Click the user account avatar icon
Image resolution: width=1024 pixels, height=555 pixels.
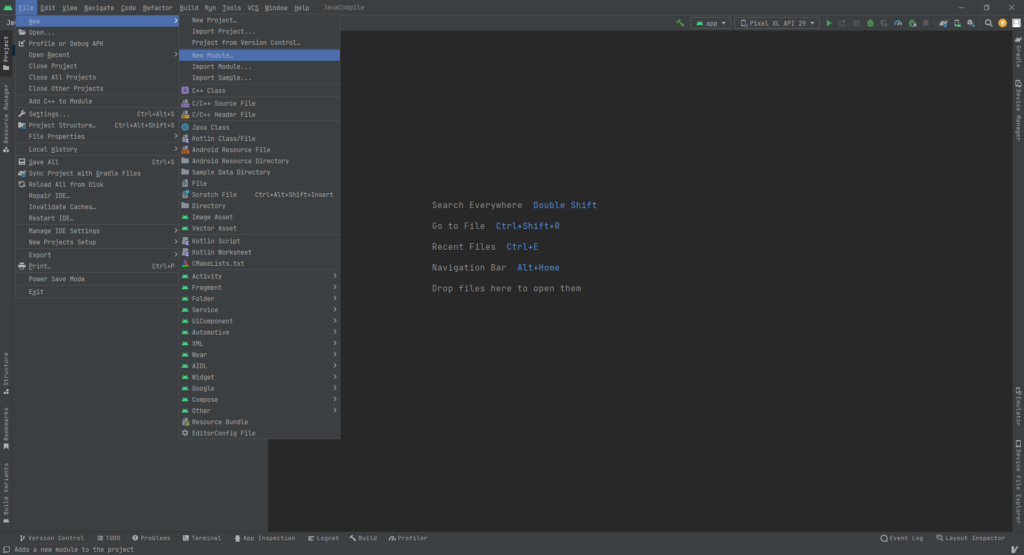1016,23
